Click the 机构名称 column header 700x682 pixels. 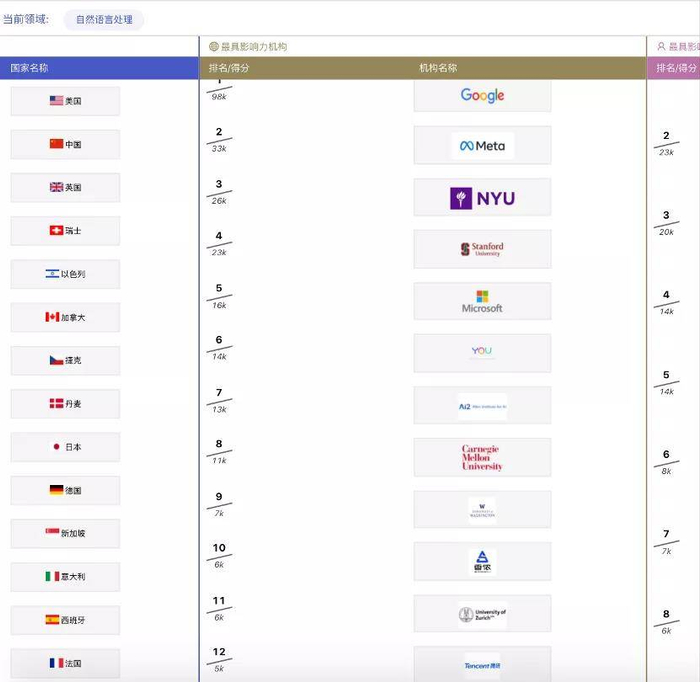438,68
